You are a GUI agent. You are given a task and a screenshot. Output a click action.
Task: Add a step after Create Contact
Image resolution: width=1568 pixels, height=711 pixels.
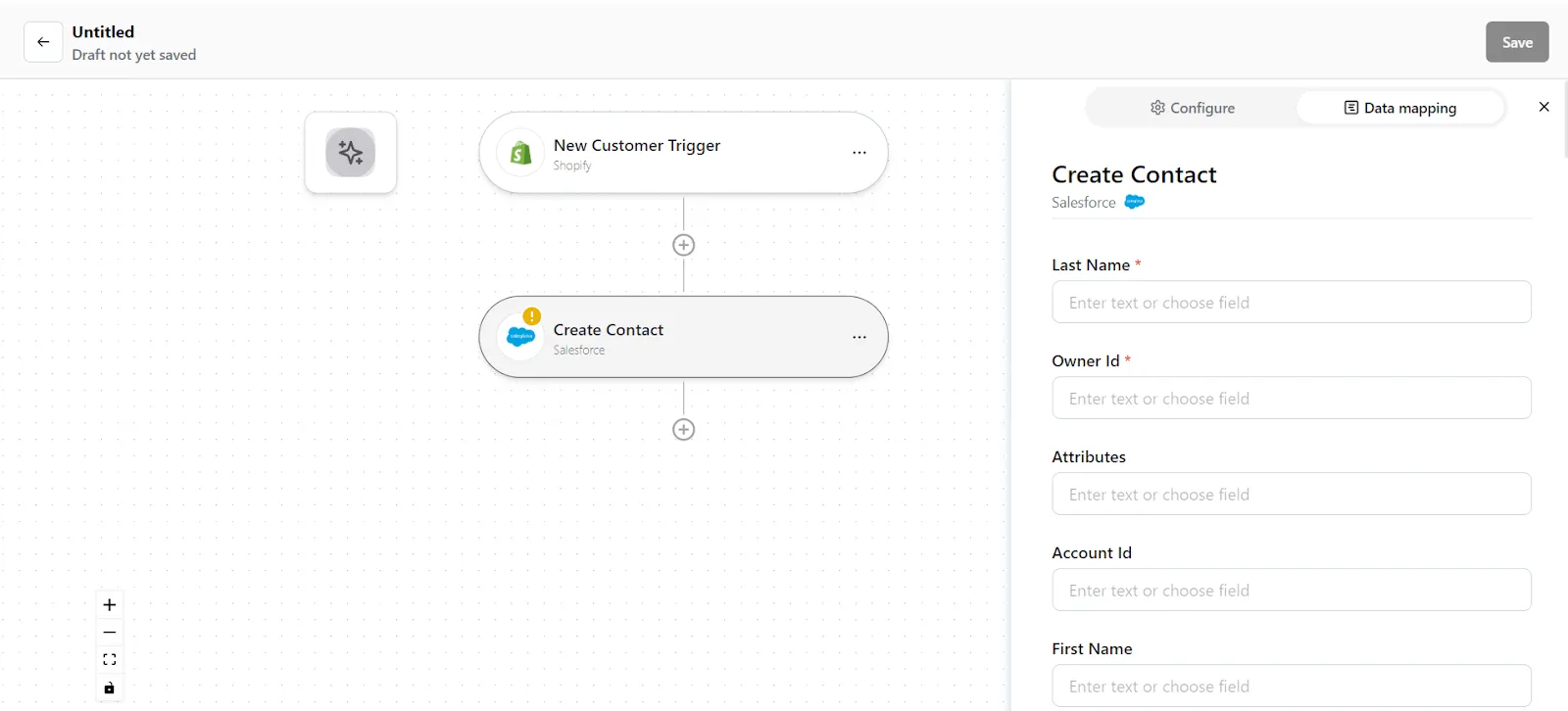(684, 429)
